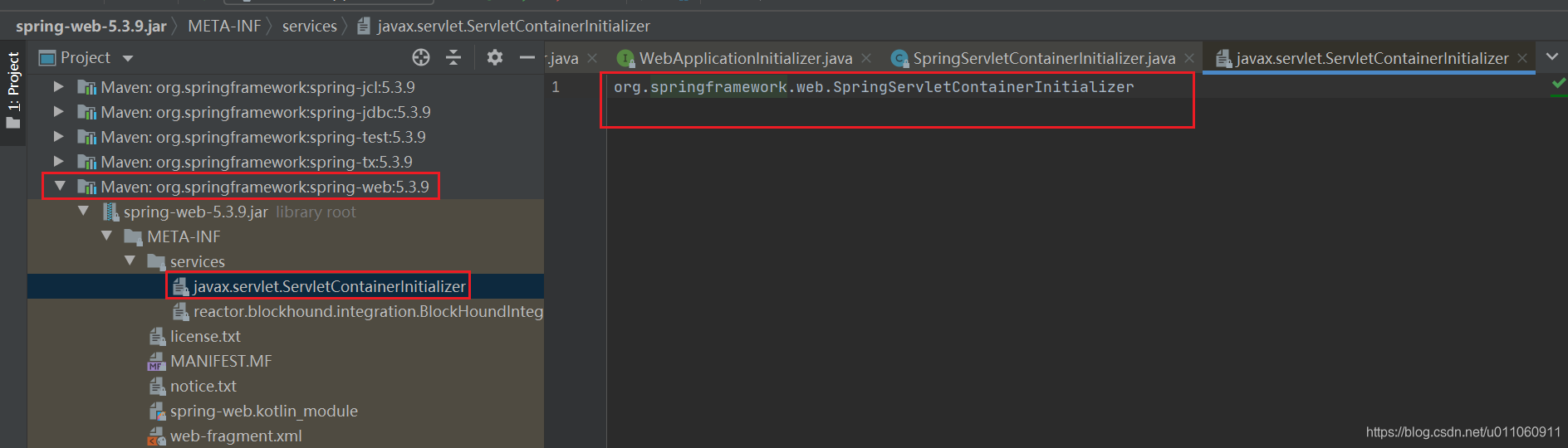Select javax.servlet.ServletContainerInitializer file in tree
Screen dimensions: 1568x448
pyautogui.click(x=286, y=286)
